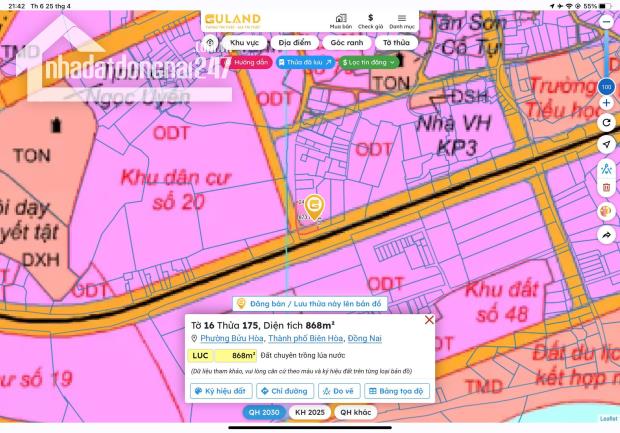Viewport: 620px width, 433px height.
Task: Tap the map layer icon beside Khu vực
Action: [x=210, y=42]
